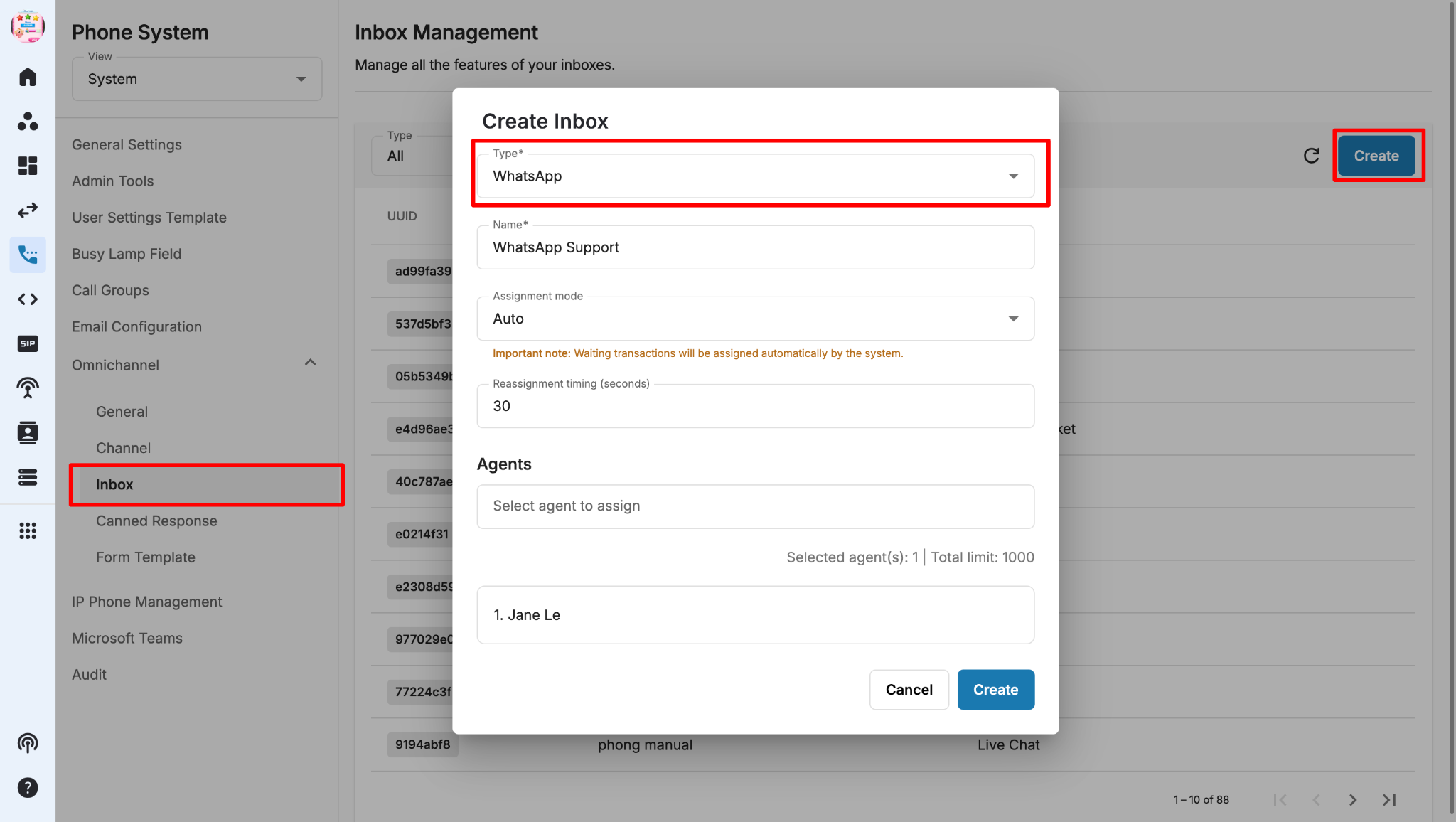Open the View System dropdown

coord(197,79)
